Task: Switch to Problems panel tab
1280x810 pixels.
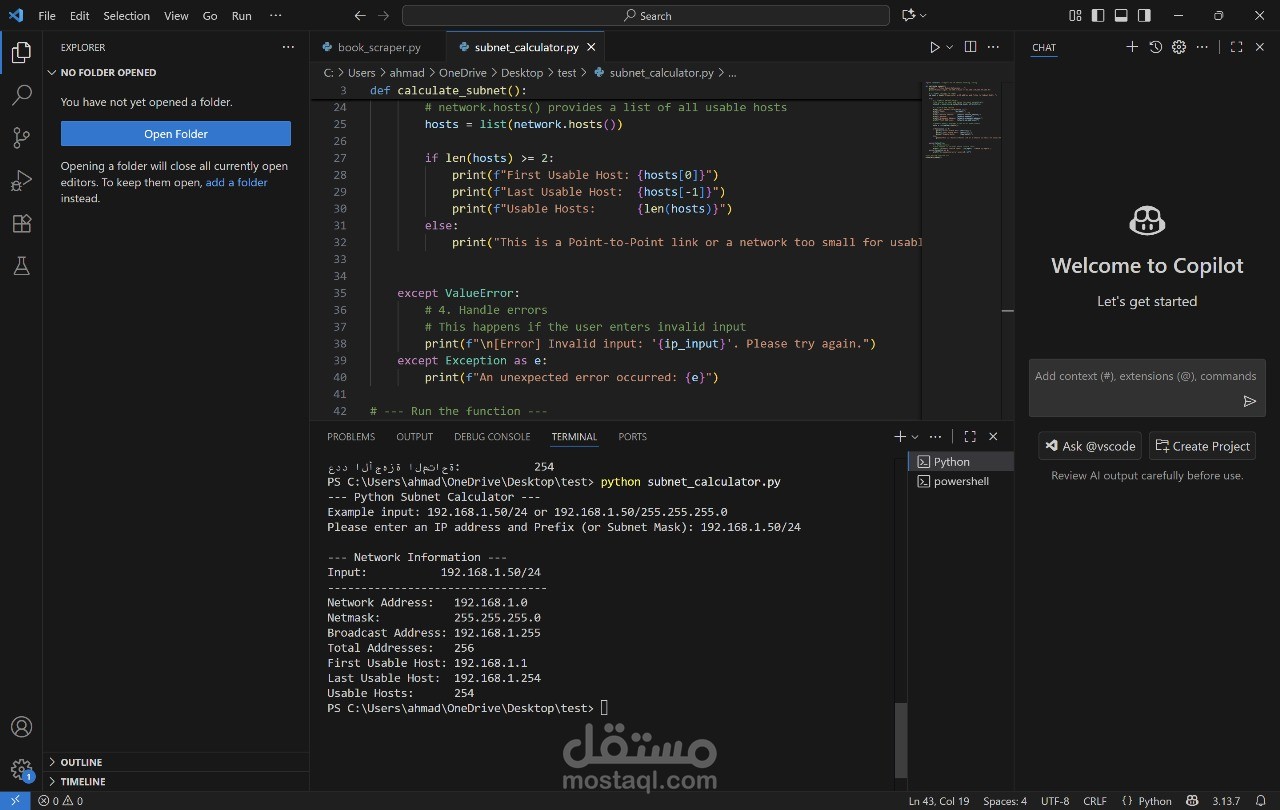Action: point(351,437)
